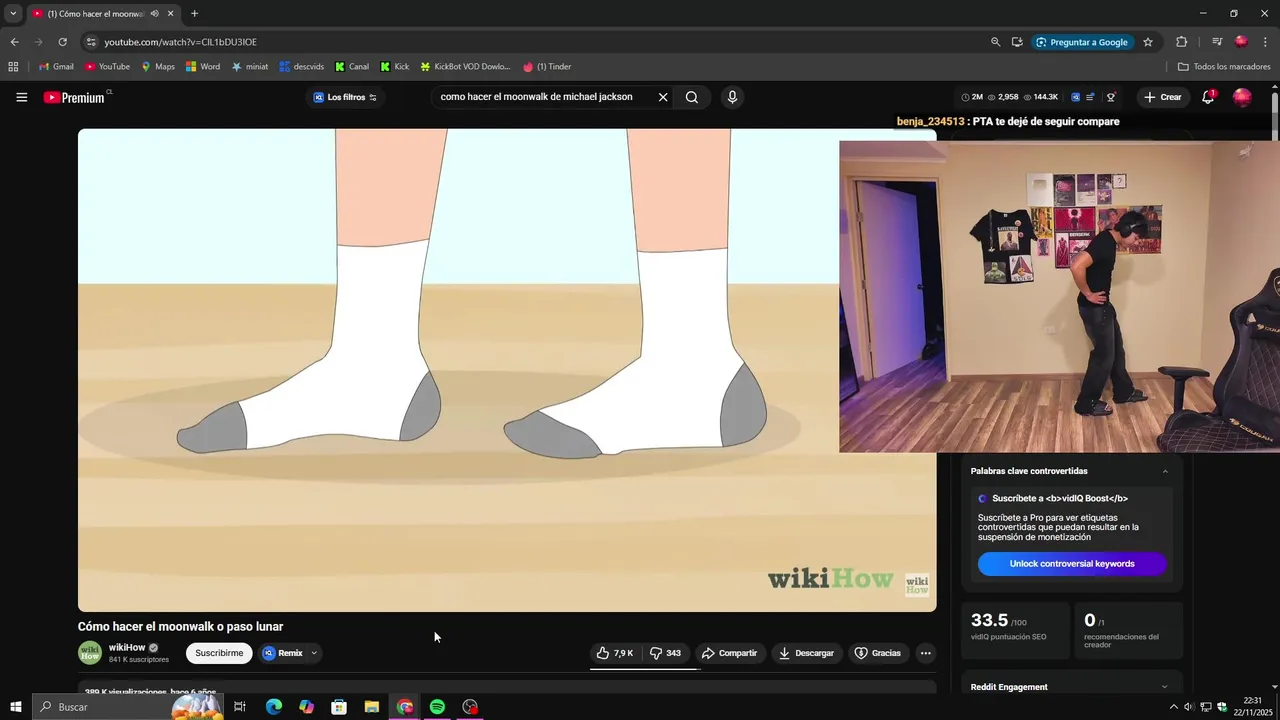Click the install app icon in address bar

pos(1017,42)
